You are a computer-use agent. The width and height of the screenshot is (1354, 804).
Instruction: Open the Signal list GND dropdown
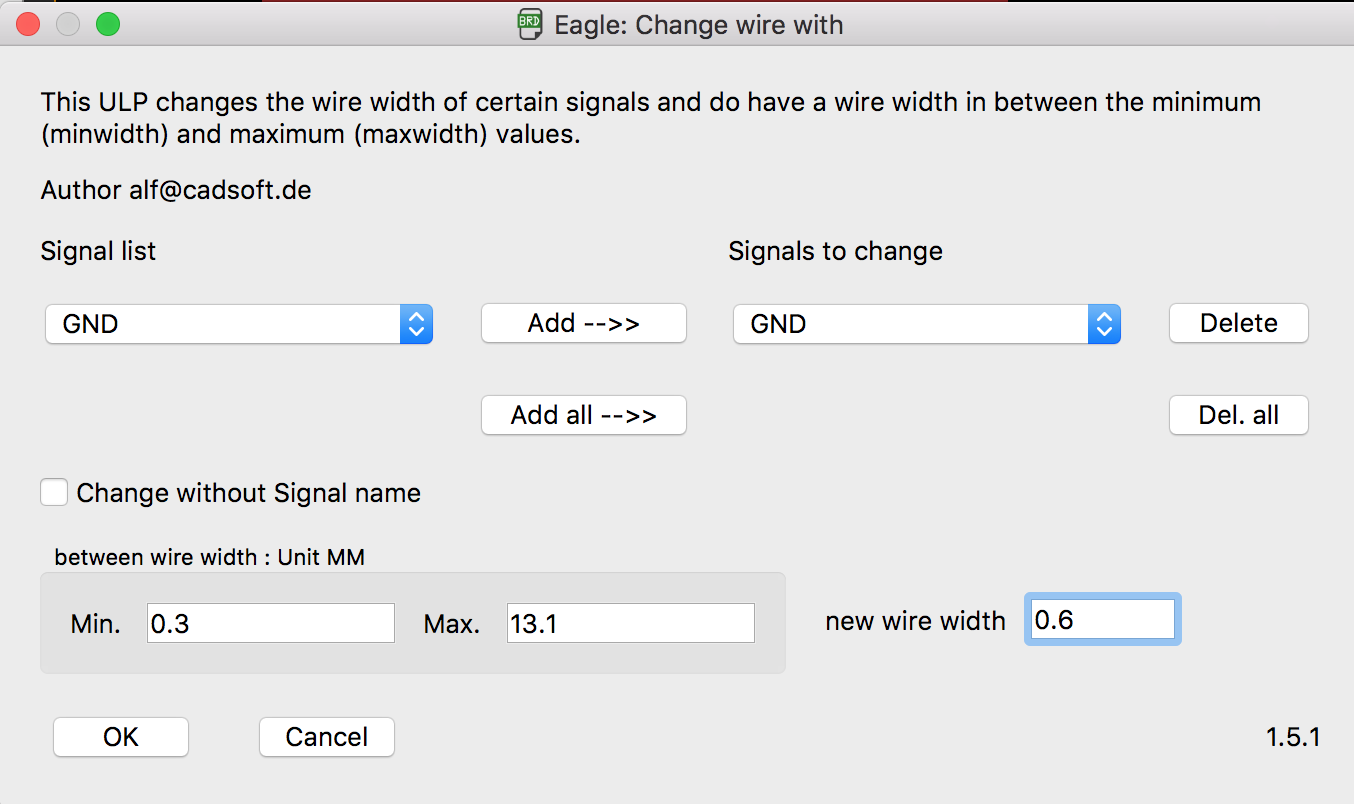[238, 324]
